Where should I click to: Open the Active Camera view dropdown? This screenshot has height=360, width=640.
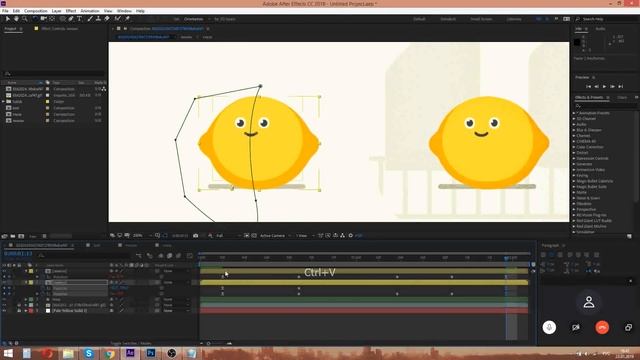275,236
